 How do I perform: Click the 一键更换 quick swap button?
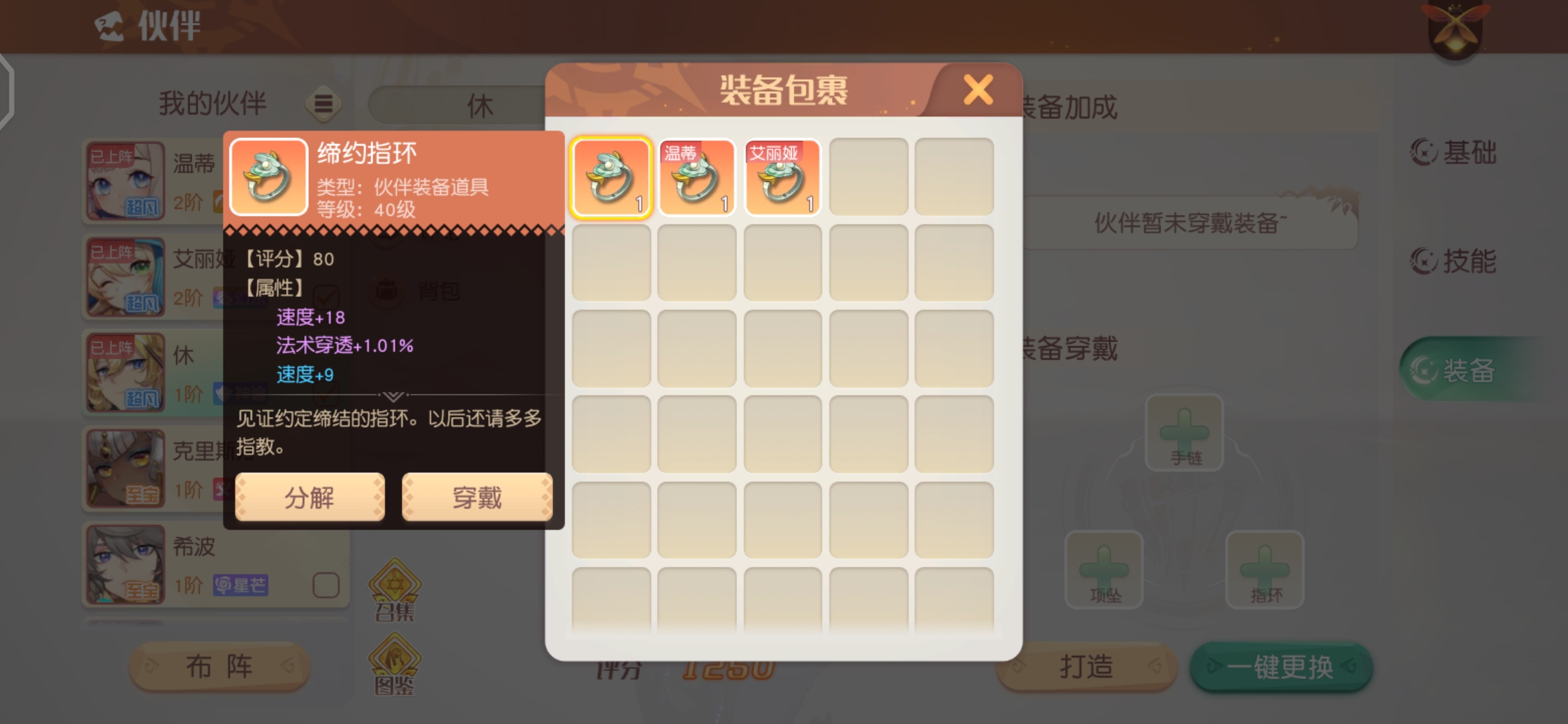pyautogui.click(x=1281, y=667)
